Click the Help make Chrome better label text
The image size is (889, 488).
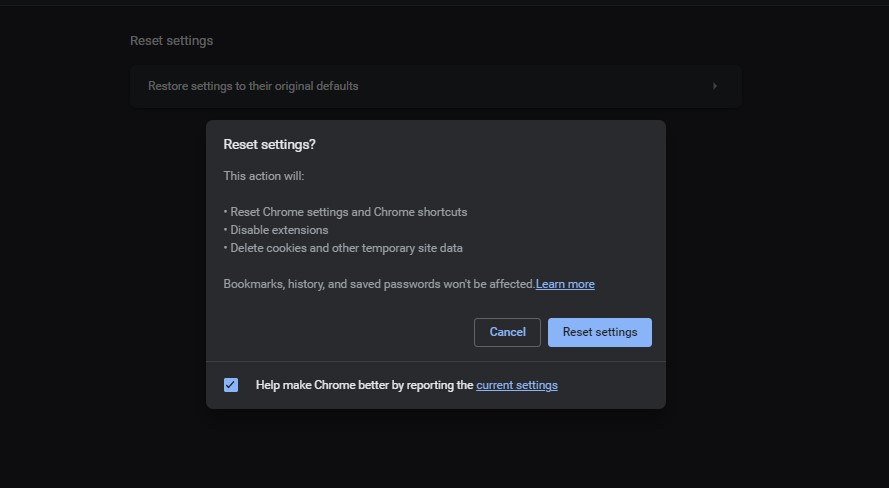[364, 385]
